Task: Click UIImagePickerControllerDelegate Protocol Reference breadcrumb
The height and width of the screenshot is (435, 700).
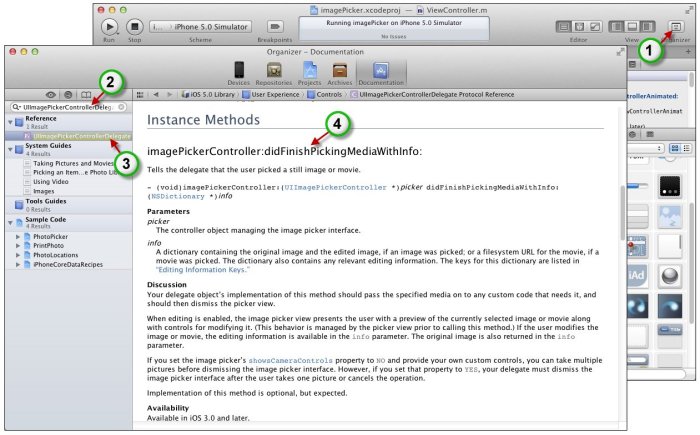Action: click(x=432, y=95)
